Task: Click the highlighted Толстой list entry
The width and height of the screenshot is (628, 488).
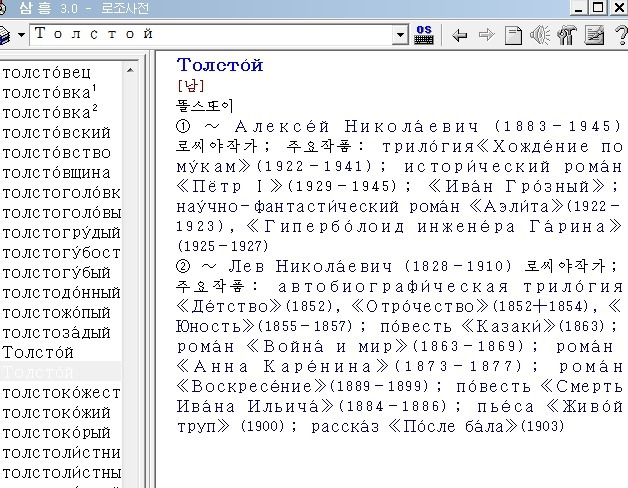Action: 60,373
